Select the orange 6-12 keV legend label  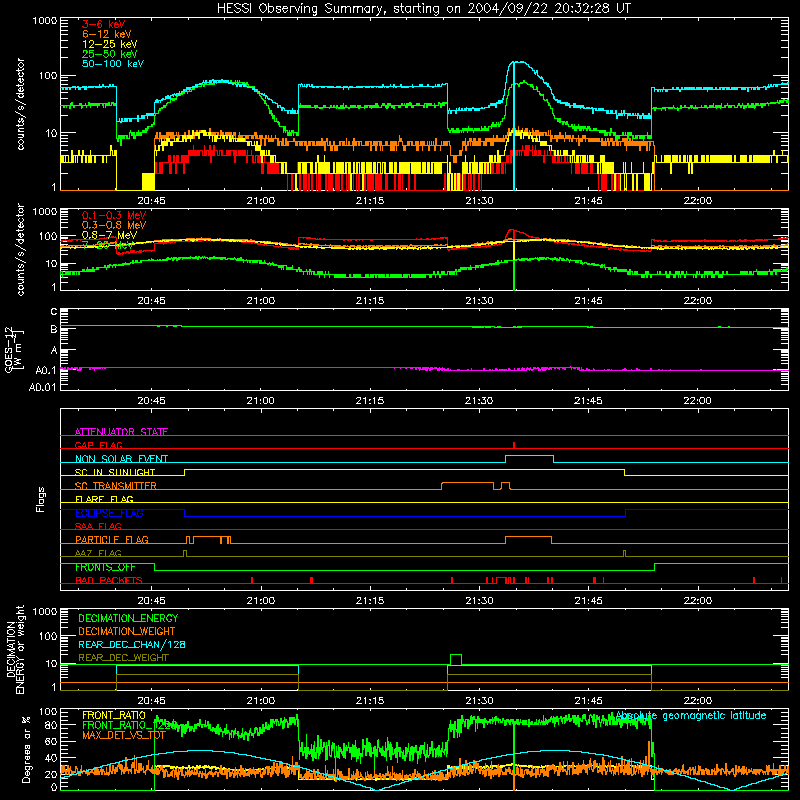tap(107, 34)
